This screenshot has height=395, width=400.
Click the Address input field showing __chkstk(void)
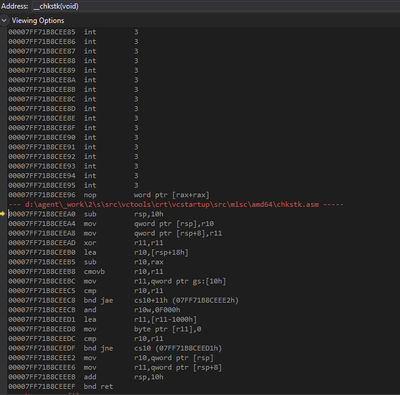coord(215,6)
